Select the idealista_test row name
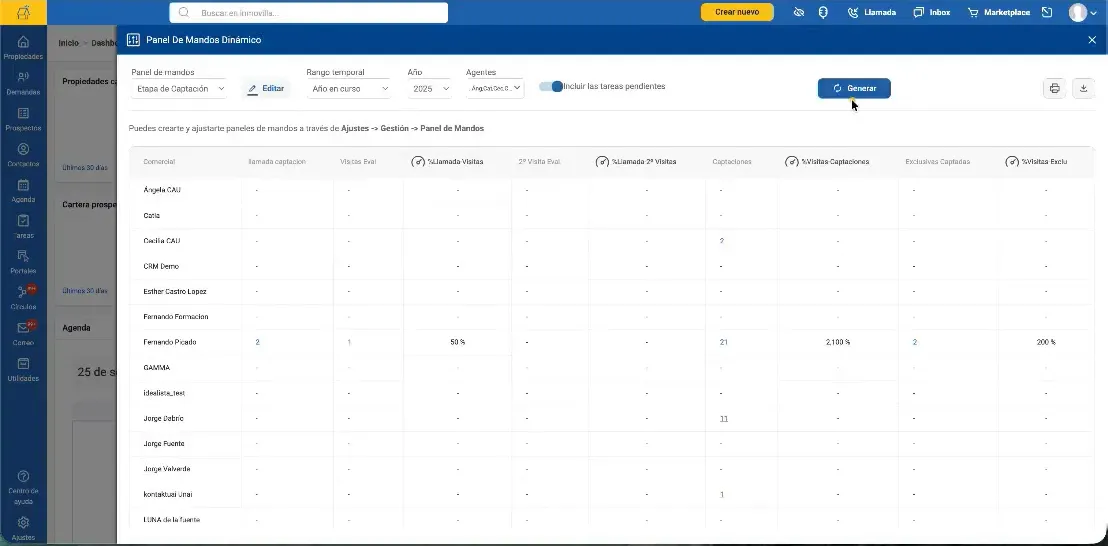This screenshot has width=1108, height=546. click(x=164, y=393)
